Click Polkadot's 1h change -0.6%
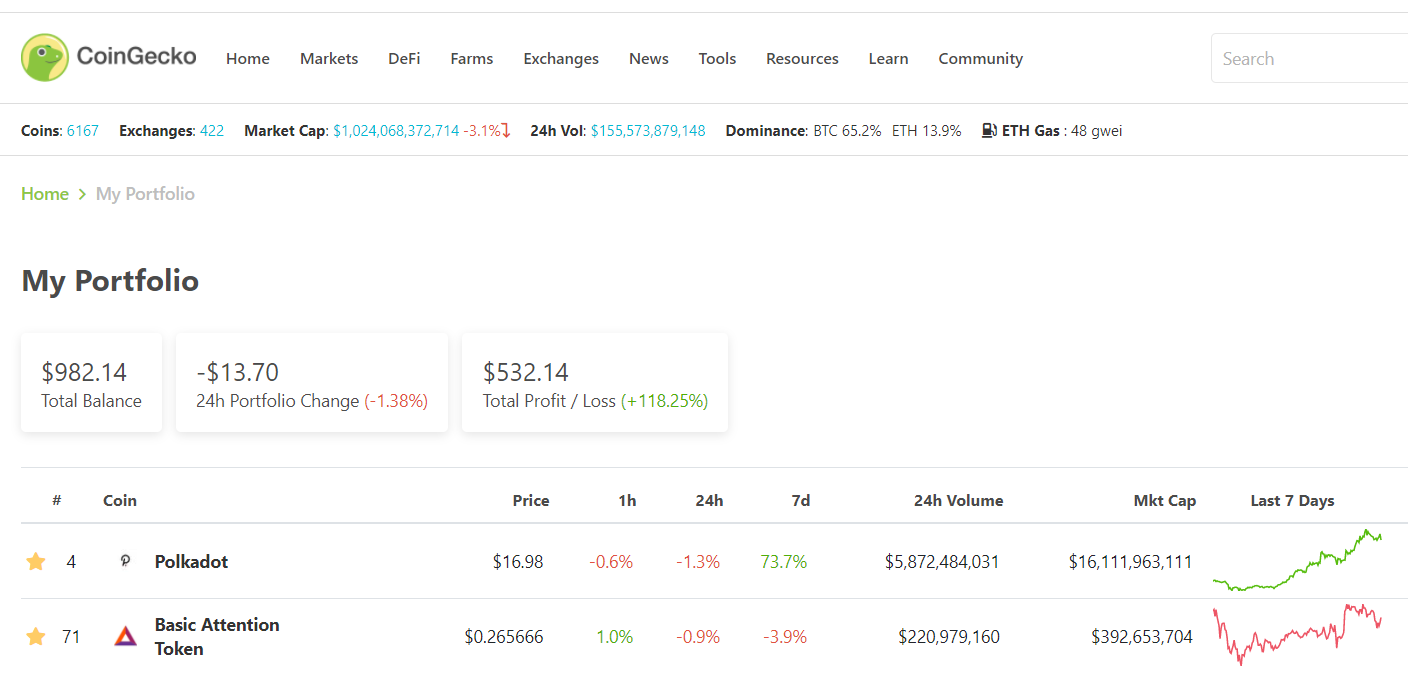 point(611,562)
